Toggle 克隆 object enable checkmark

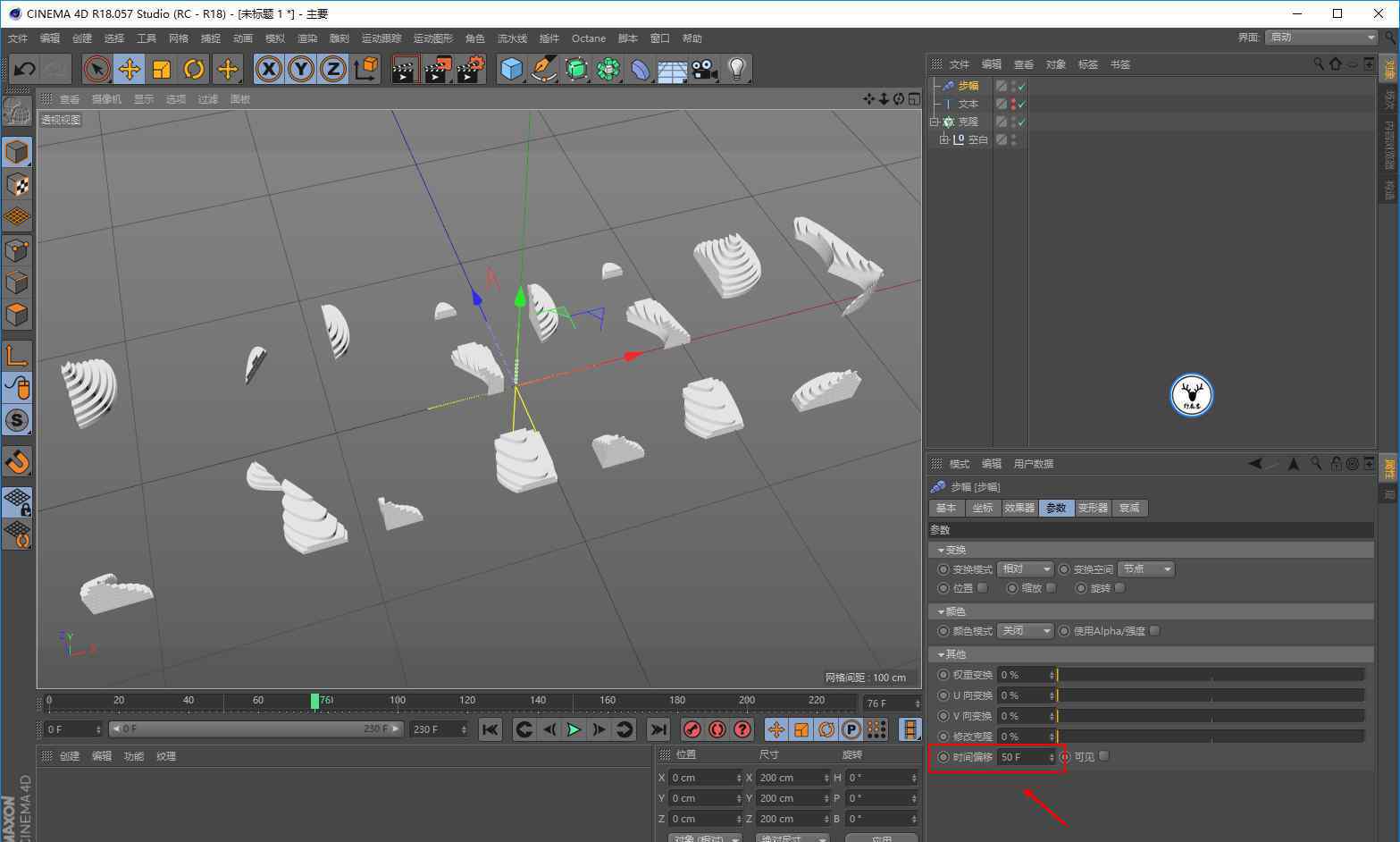pyautogui.click(x=1021, y=122)
